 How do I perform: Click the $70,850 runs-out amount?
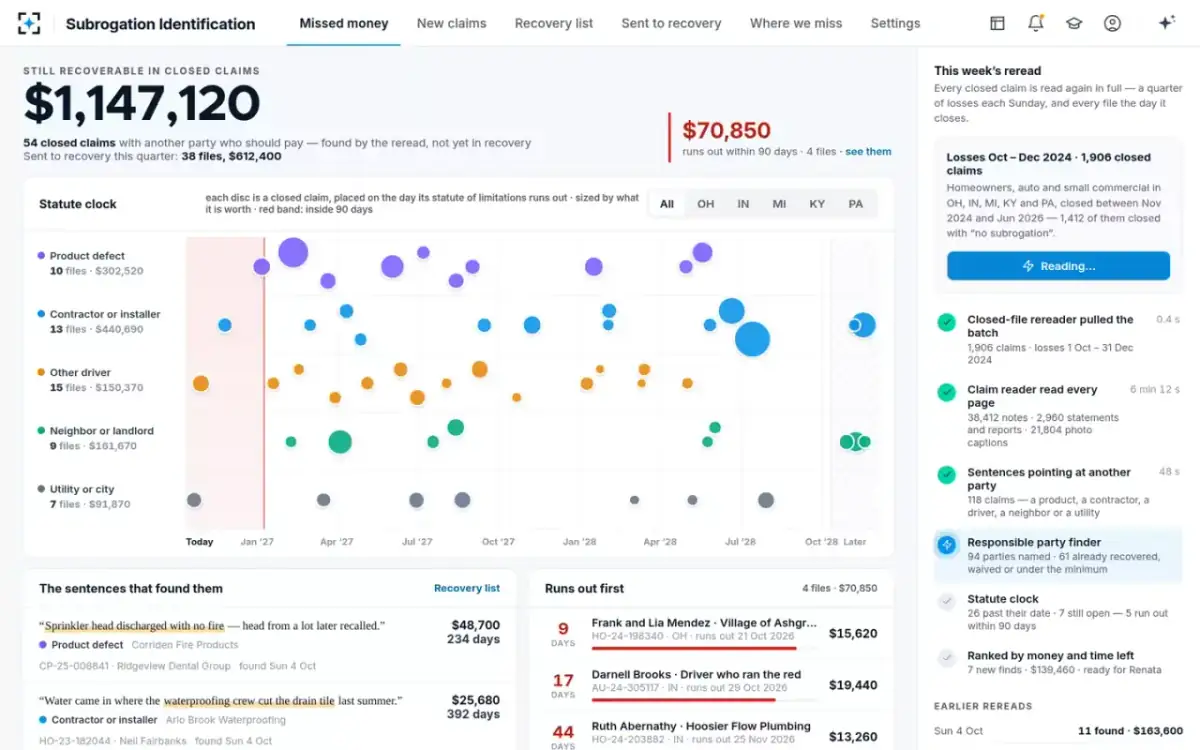pyautogui.click(x=726, y=130)
